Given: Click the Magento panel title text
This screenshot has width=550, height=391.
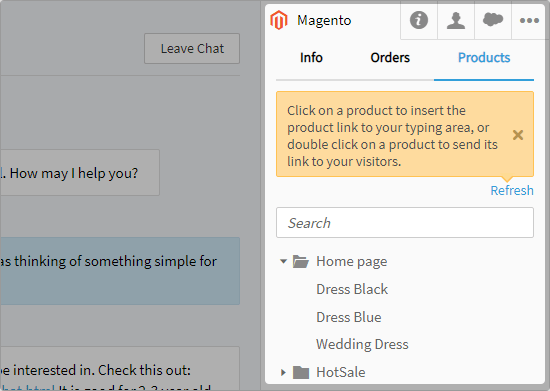Looking at the screenshot, I should click(324, 20).
